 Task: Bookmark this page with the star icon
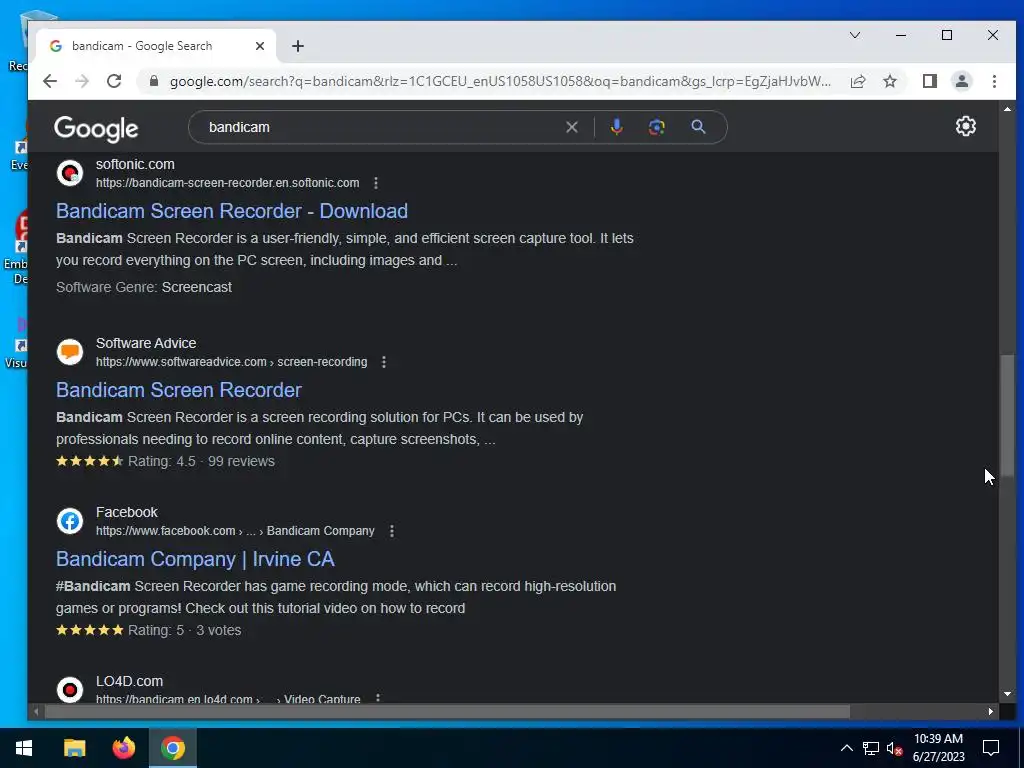pos(889,81)
